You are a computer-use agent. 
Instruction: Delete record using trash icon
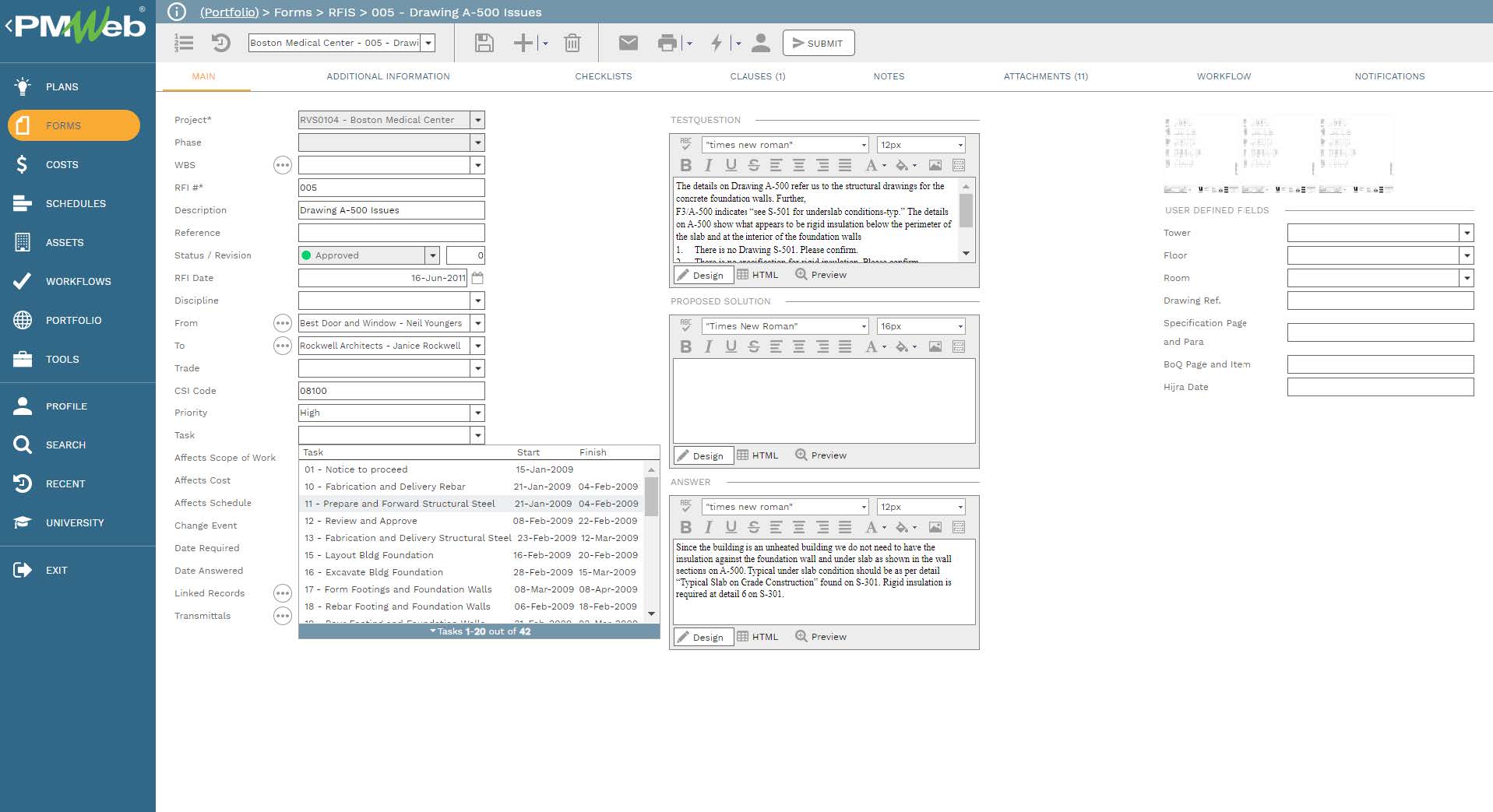click(572, 43)
